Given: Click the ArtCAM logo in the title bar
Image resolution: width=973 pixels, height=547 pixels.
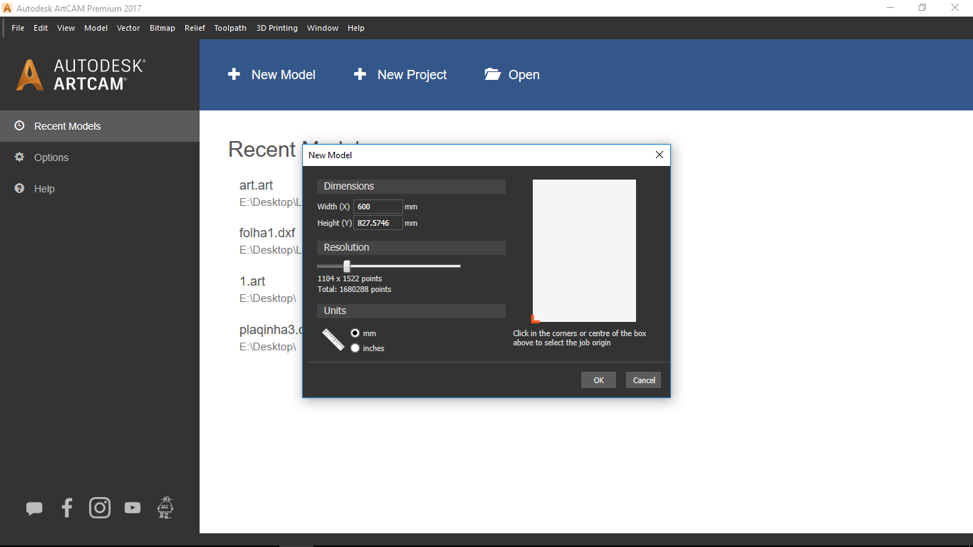Looking at the screenshot, I should (7, 8).
